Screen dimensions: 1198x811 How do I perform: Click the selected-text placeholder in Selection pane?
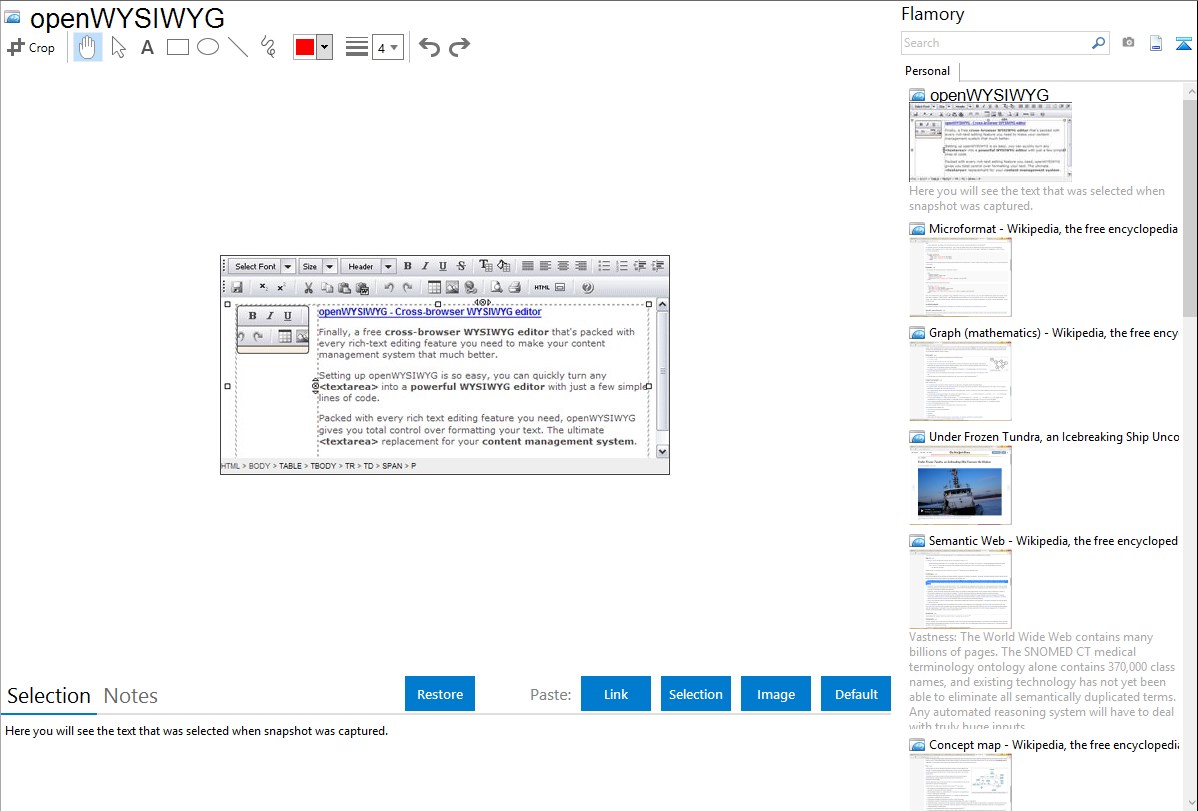[196, 731]
